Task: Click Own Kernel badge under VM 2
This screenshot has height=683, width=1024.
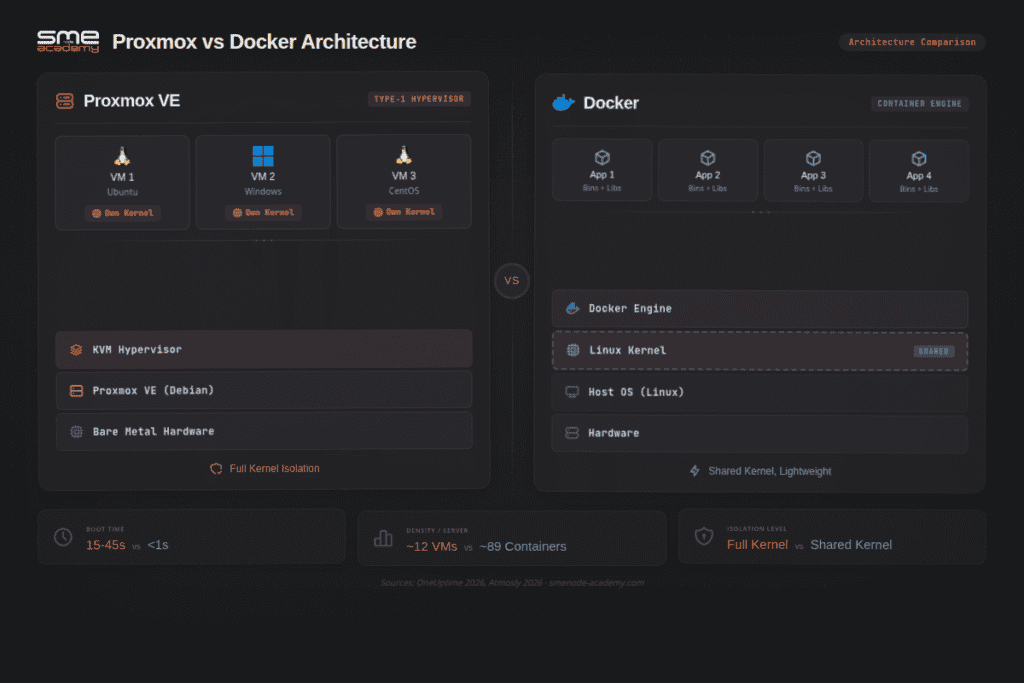Action: (263, 212)
